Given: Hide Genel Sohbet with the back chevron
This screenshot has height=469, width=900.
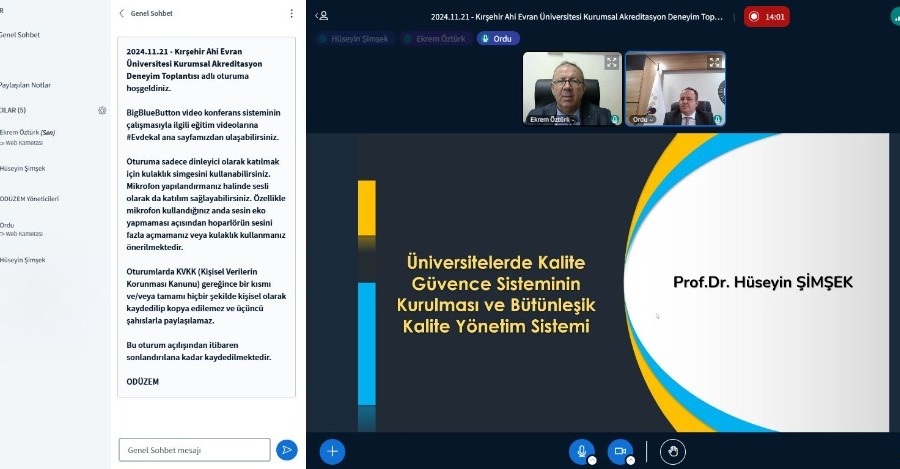Looking at the screenshot, I should (x=122, y=13).
